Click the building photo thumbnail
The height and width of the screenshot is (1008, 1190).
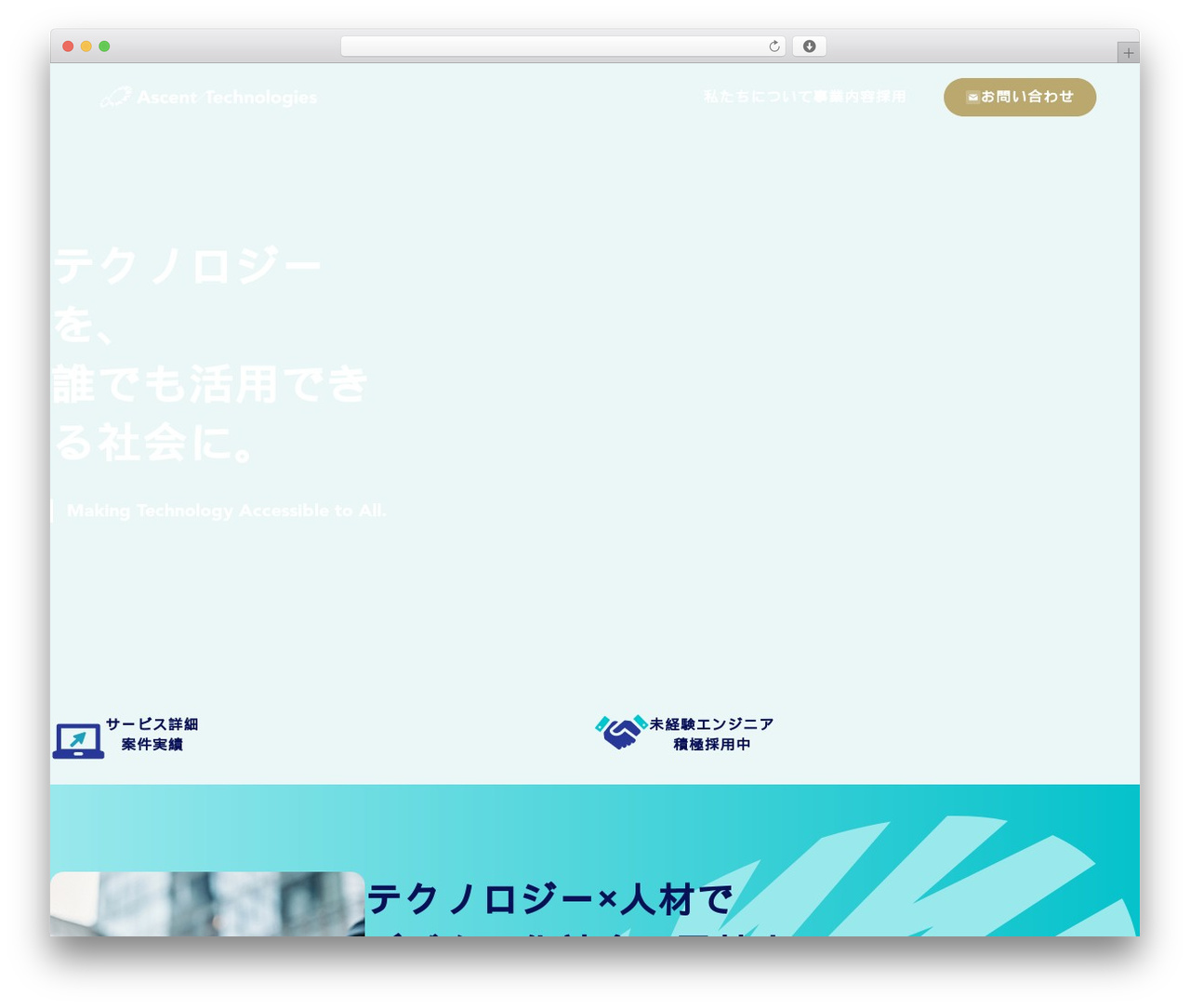[207, 904]
